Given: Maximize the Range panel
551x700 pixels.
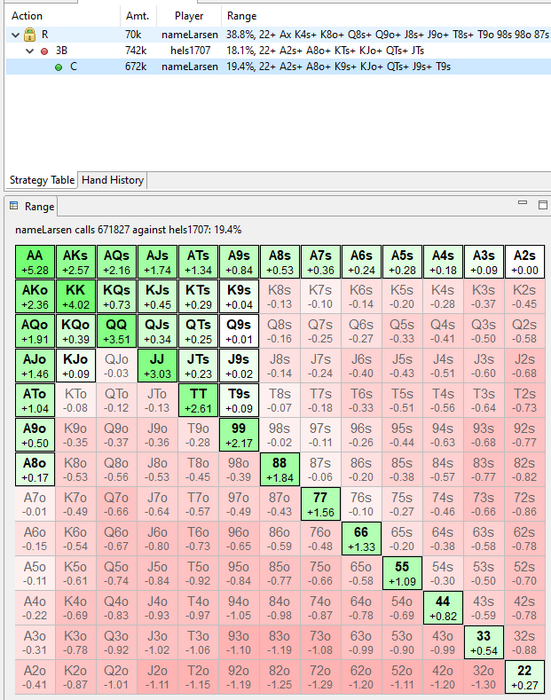Looking at the screenshot, I should (543, 205).
